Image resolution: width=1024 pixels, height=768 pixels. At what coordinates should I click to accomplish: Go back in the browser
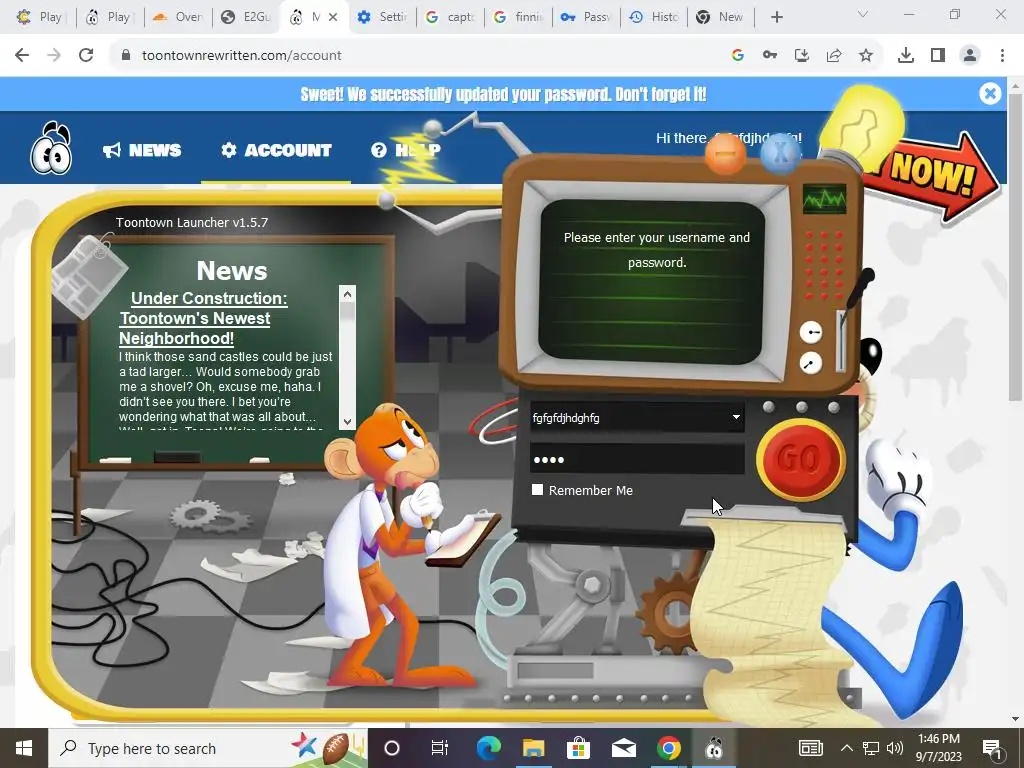tap(22, 56)
